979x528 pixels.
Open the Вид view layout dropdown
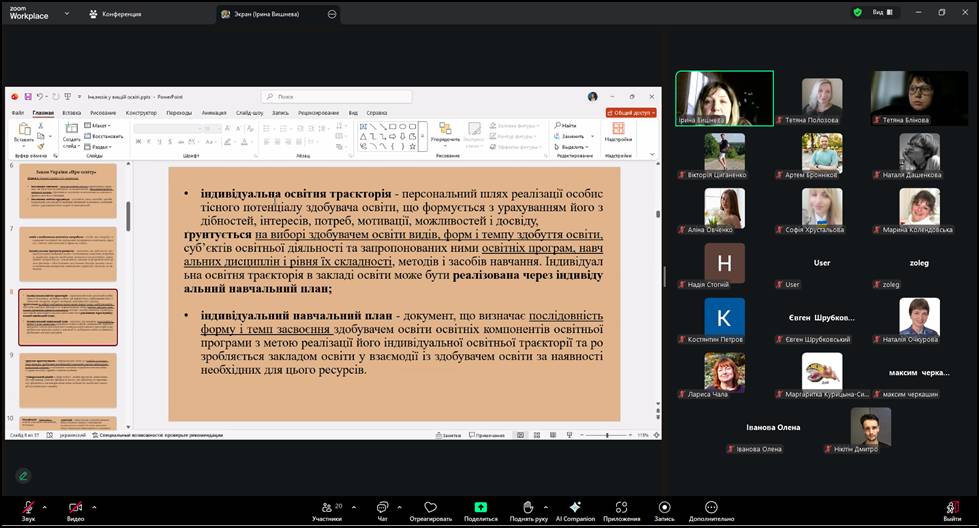tap(881, 13)
